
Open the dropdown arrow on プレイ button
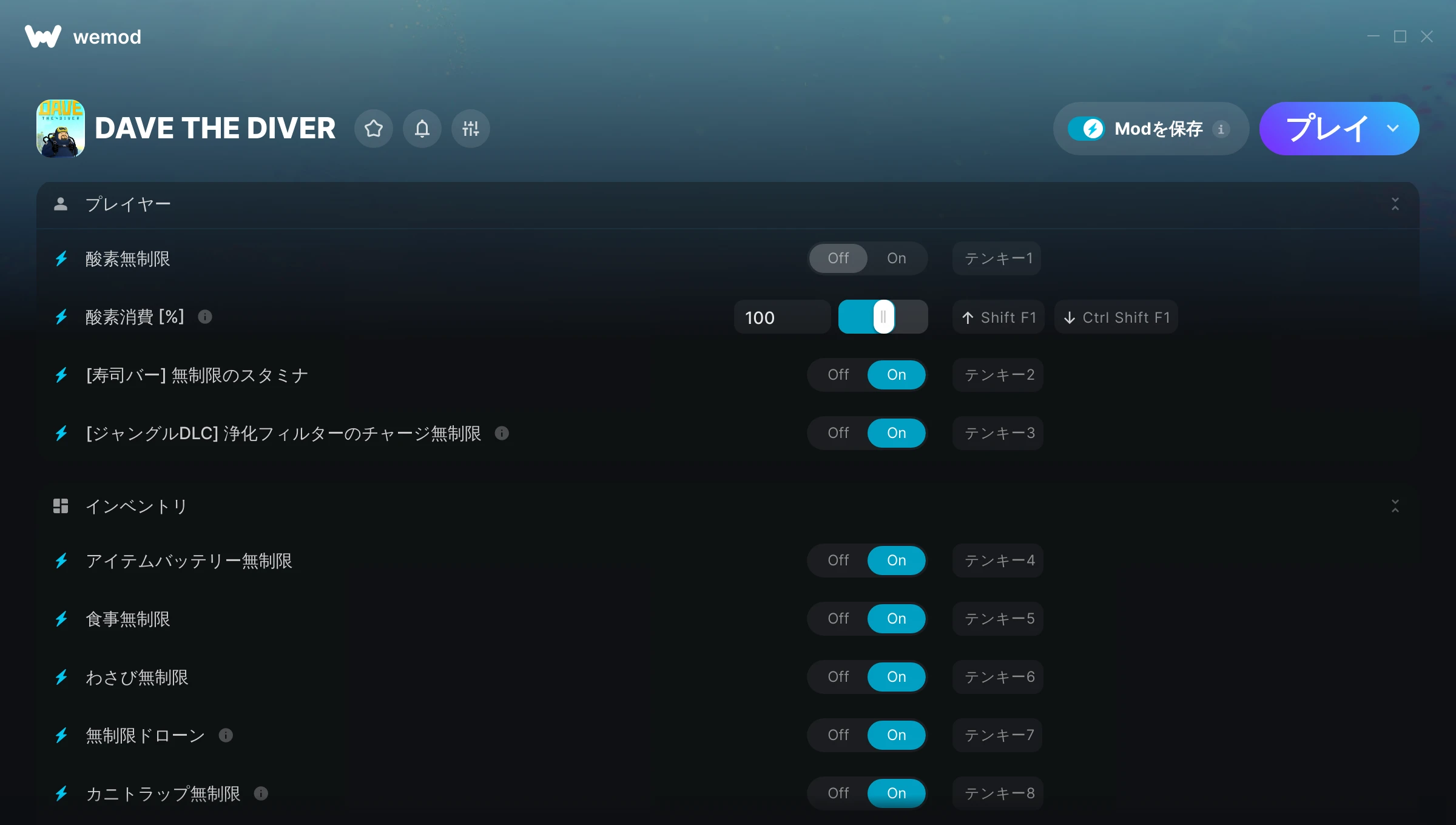(1393, 129)
